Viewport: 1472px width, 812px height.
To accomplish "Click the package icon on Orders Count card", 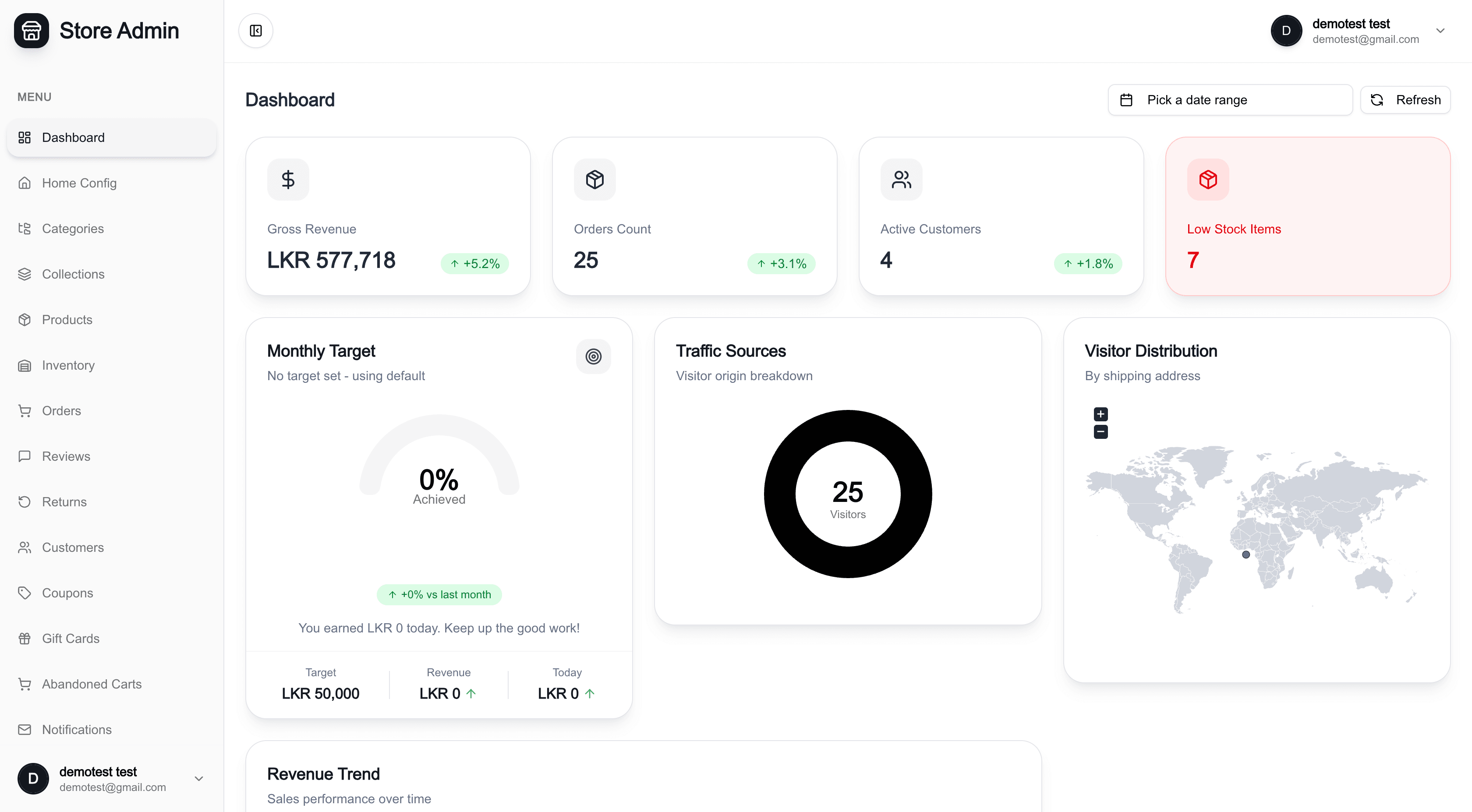I will (594, 179).
